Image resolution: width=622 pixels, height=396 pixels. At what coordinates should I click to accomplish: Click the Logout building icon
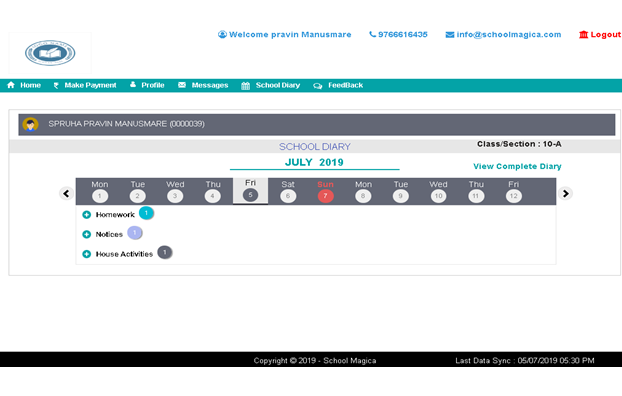point(583,35)
